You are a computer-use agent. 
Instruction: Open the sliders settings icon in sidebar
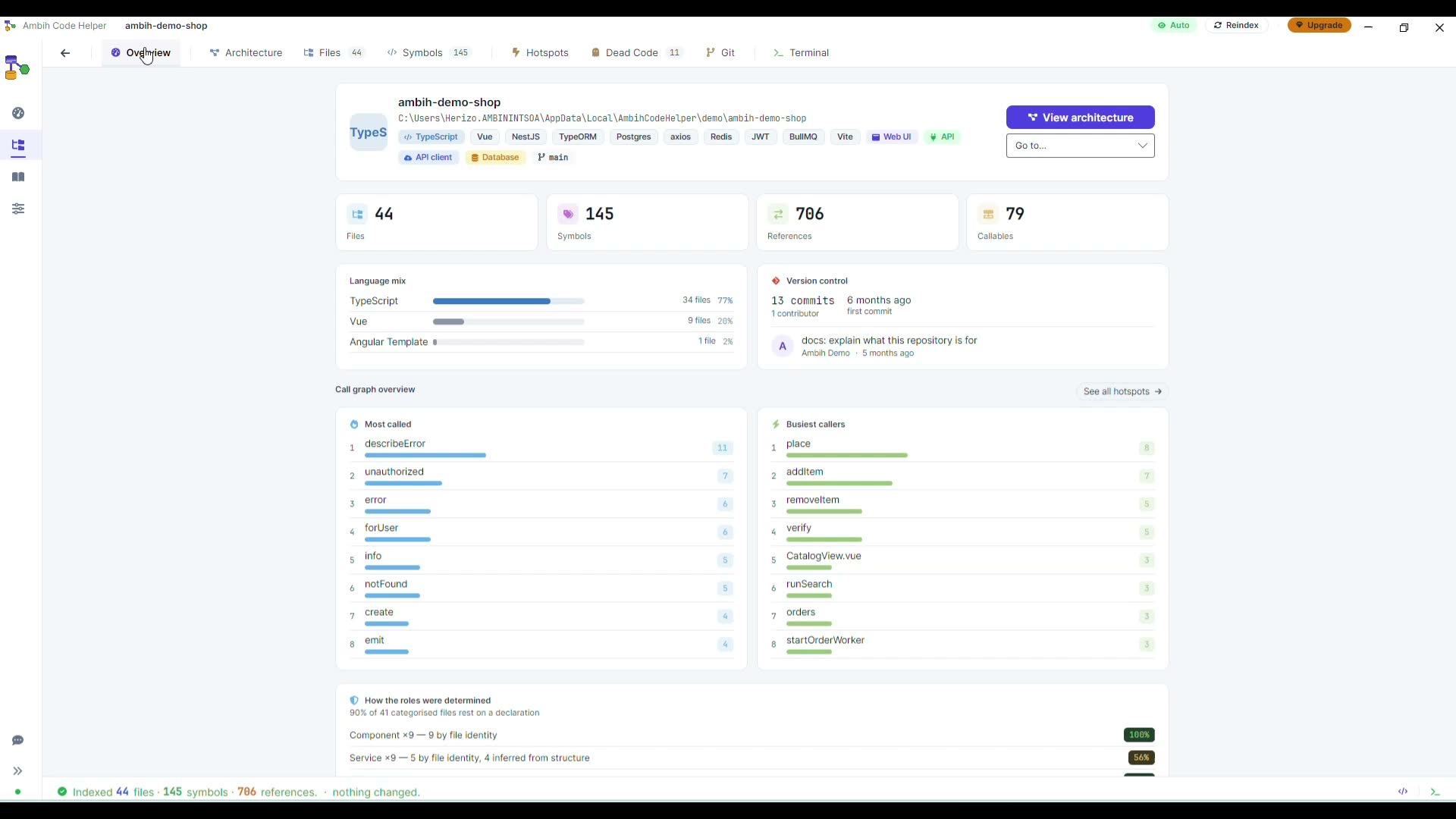pos(18,209)
